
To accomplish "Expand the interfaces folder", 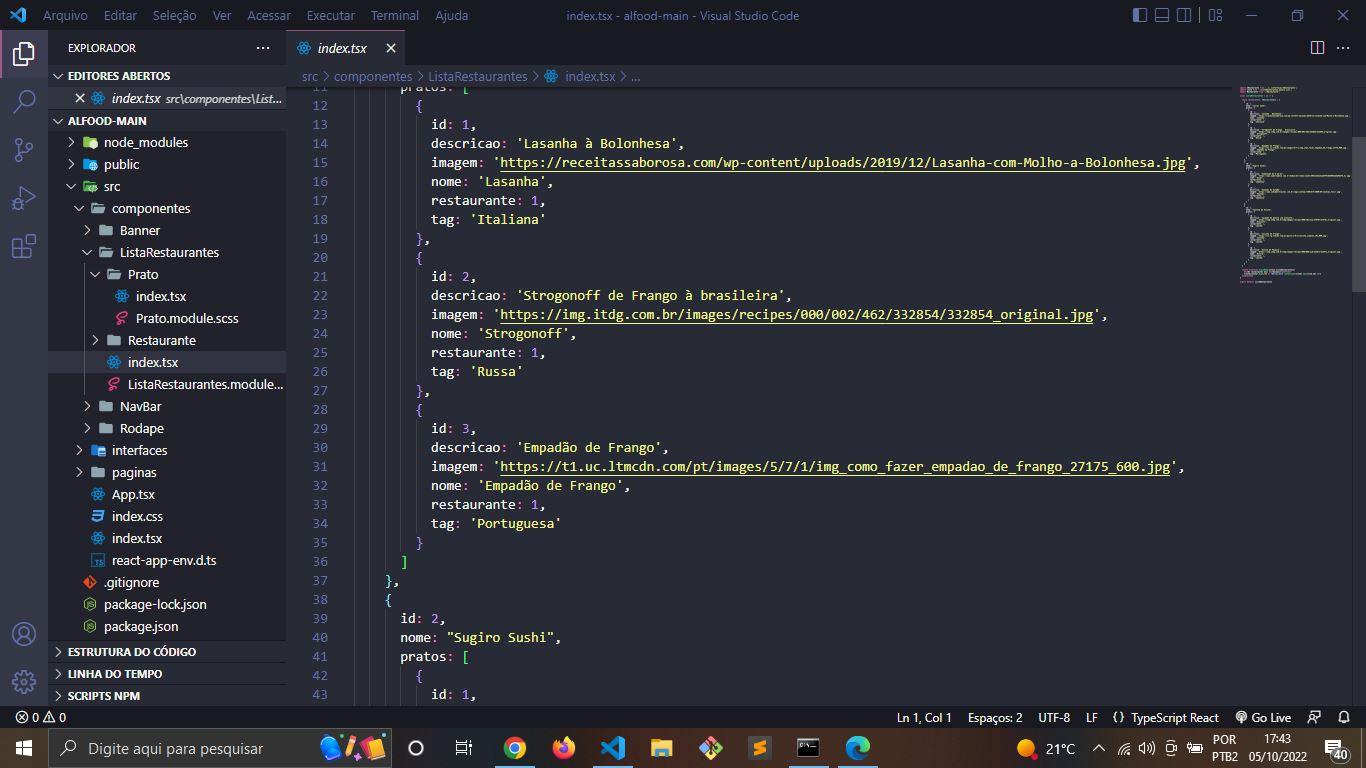I will pos(139,450).
